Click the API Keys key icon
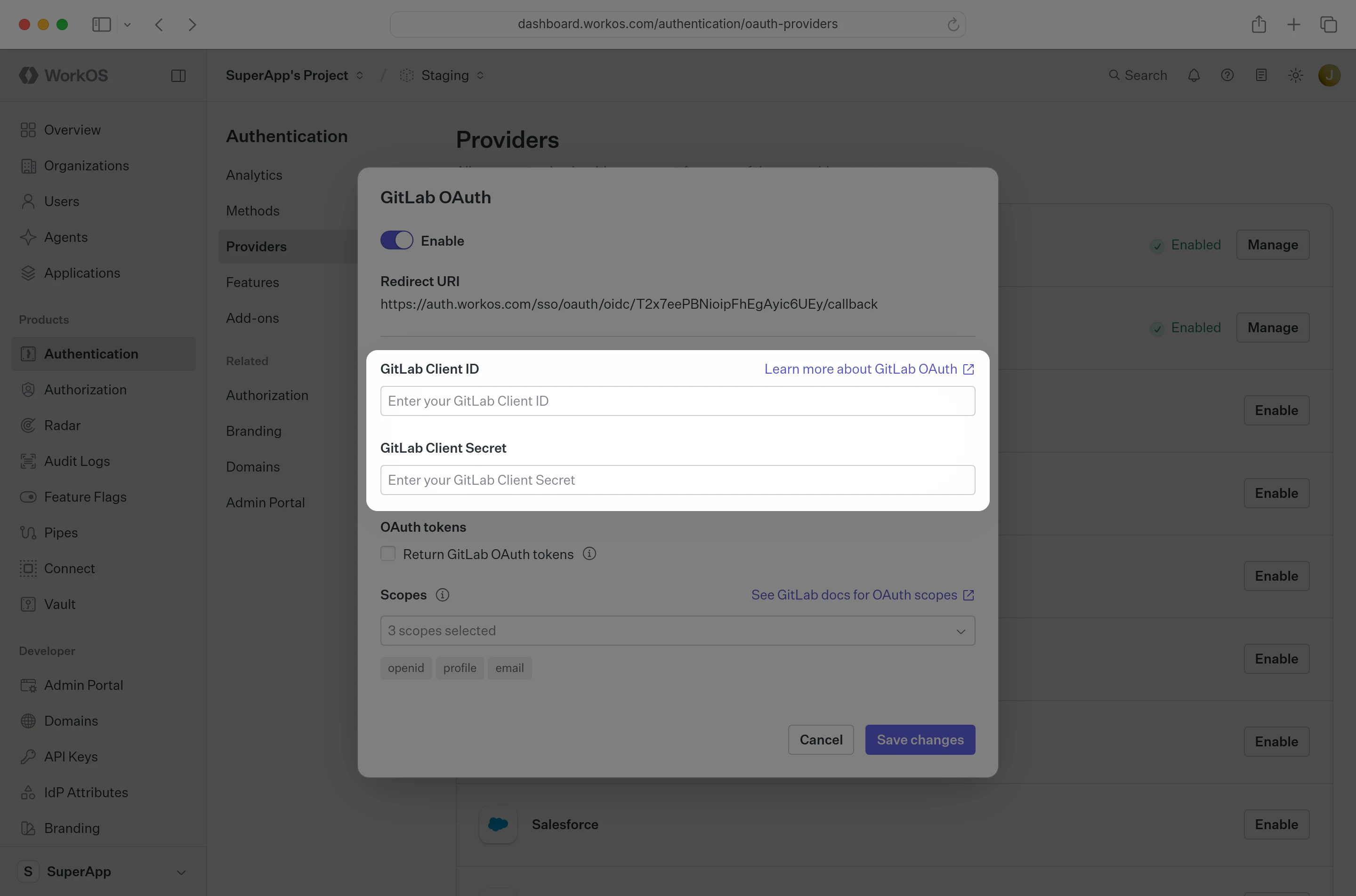This screenshot has width=1356, height=896. click(x=28, y=757)
